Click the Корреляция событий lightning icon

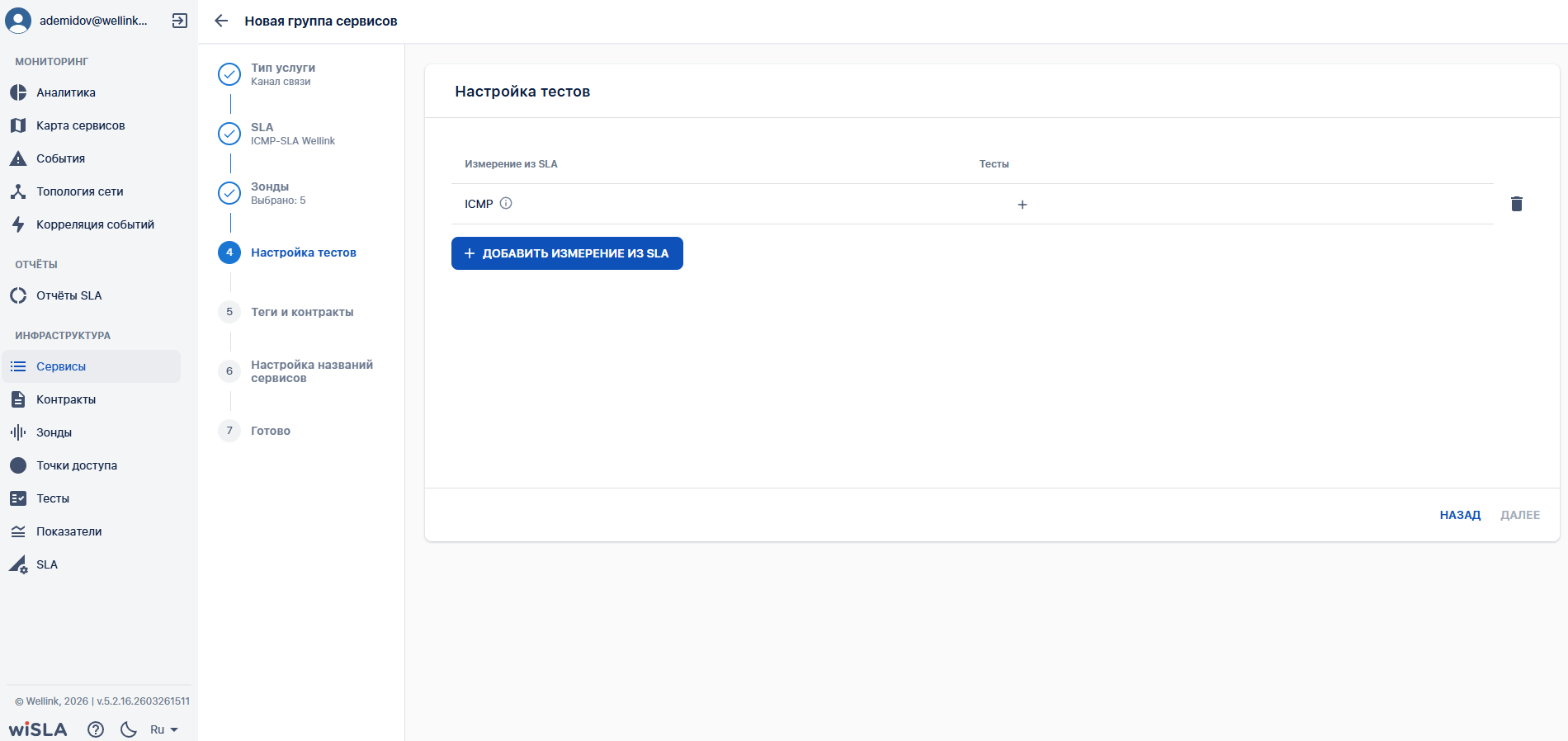click(18, 224)
